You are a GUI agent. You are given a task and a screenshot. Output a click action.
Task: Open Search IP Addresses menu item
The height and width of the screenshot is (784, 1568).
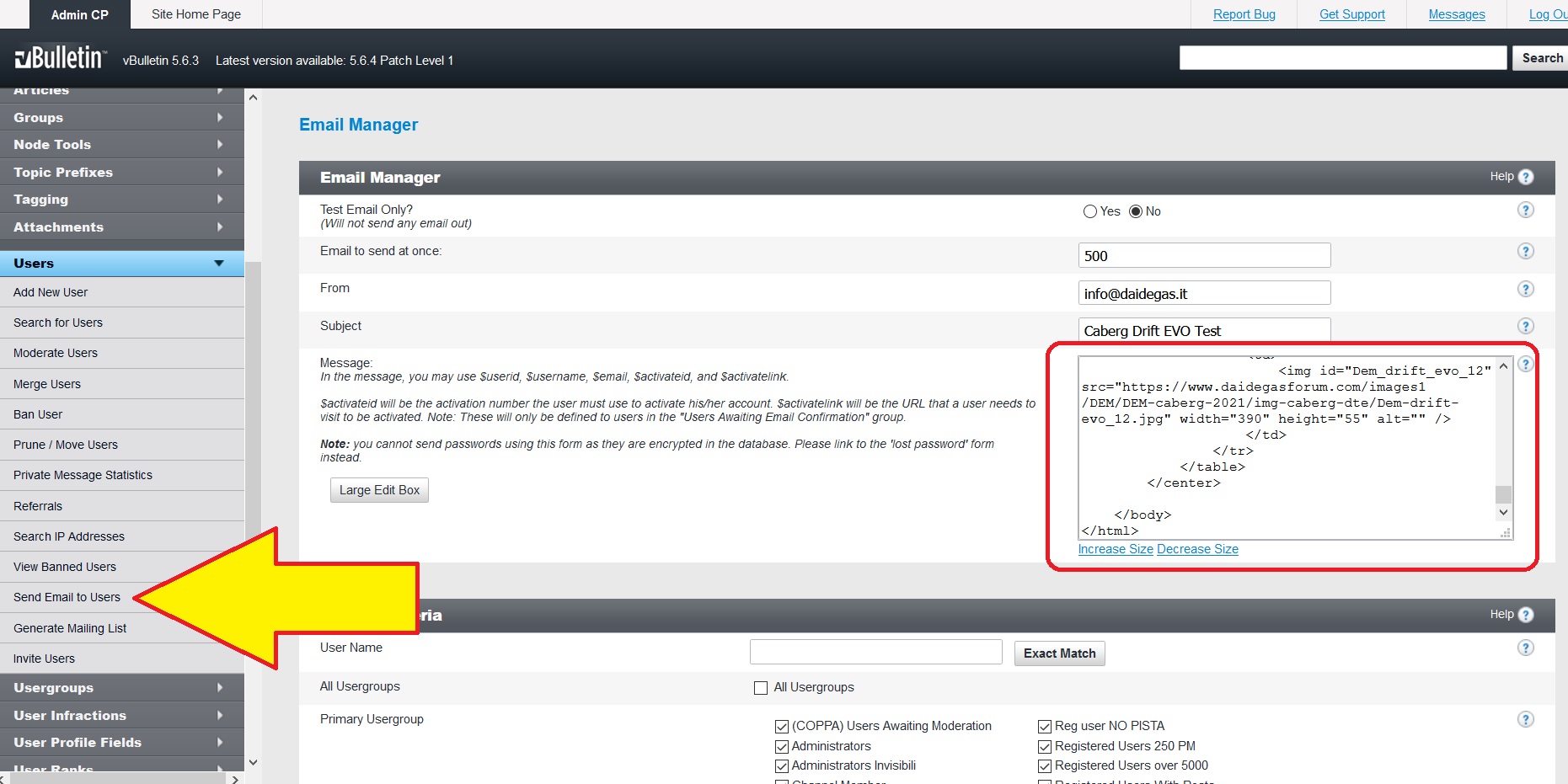click(122, 536)
